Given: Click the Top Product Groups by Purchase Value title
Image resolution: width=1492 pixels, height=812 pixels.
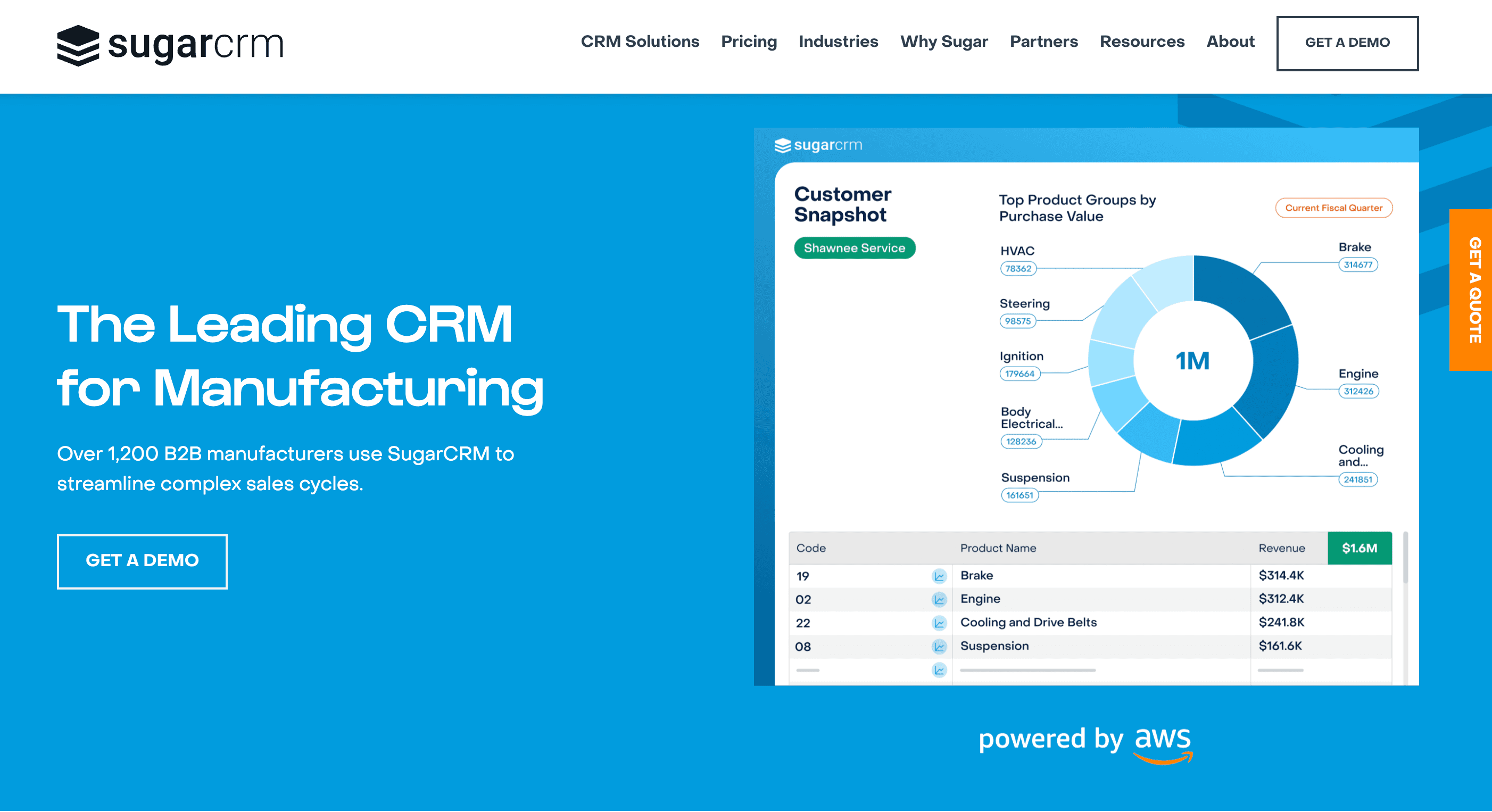Looking at the screenshot, I should tap(1077, 208).
